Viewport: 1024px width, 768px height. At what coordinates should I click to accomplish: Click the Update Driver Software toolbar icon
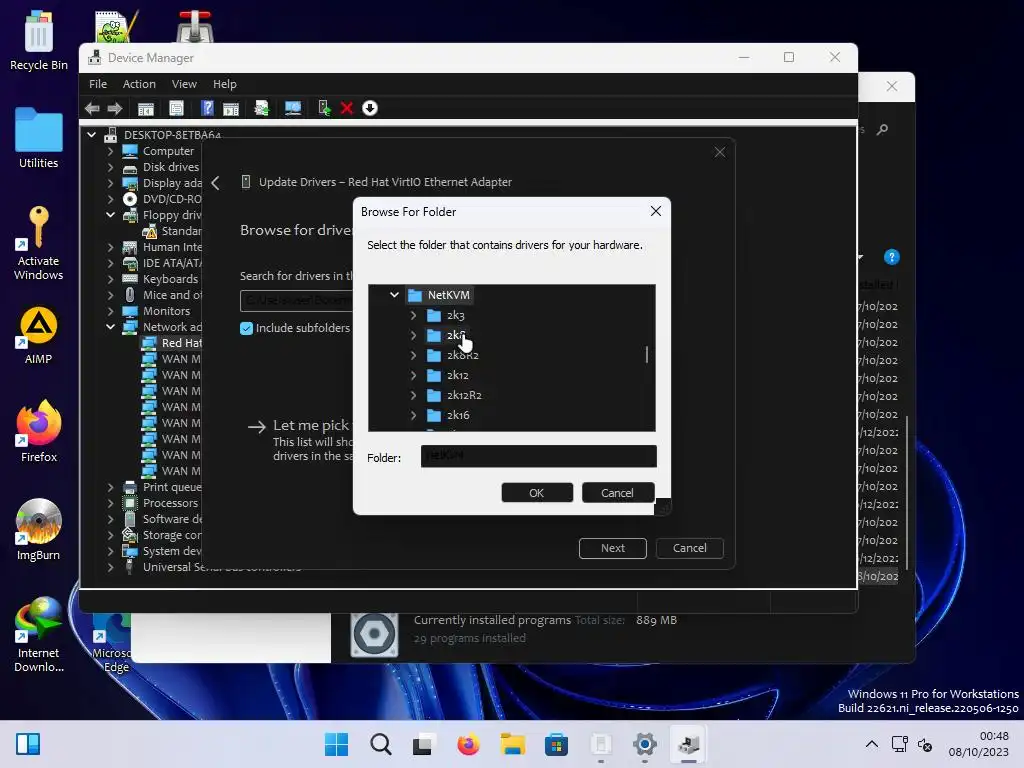click(x=261, y=108)
